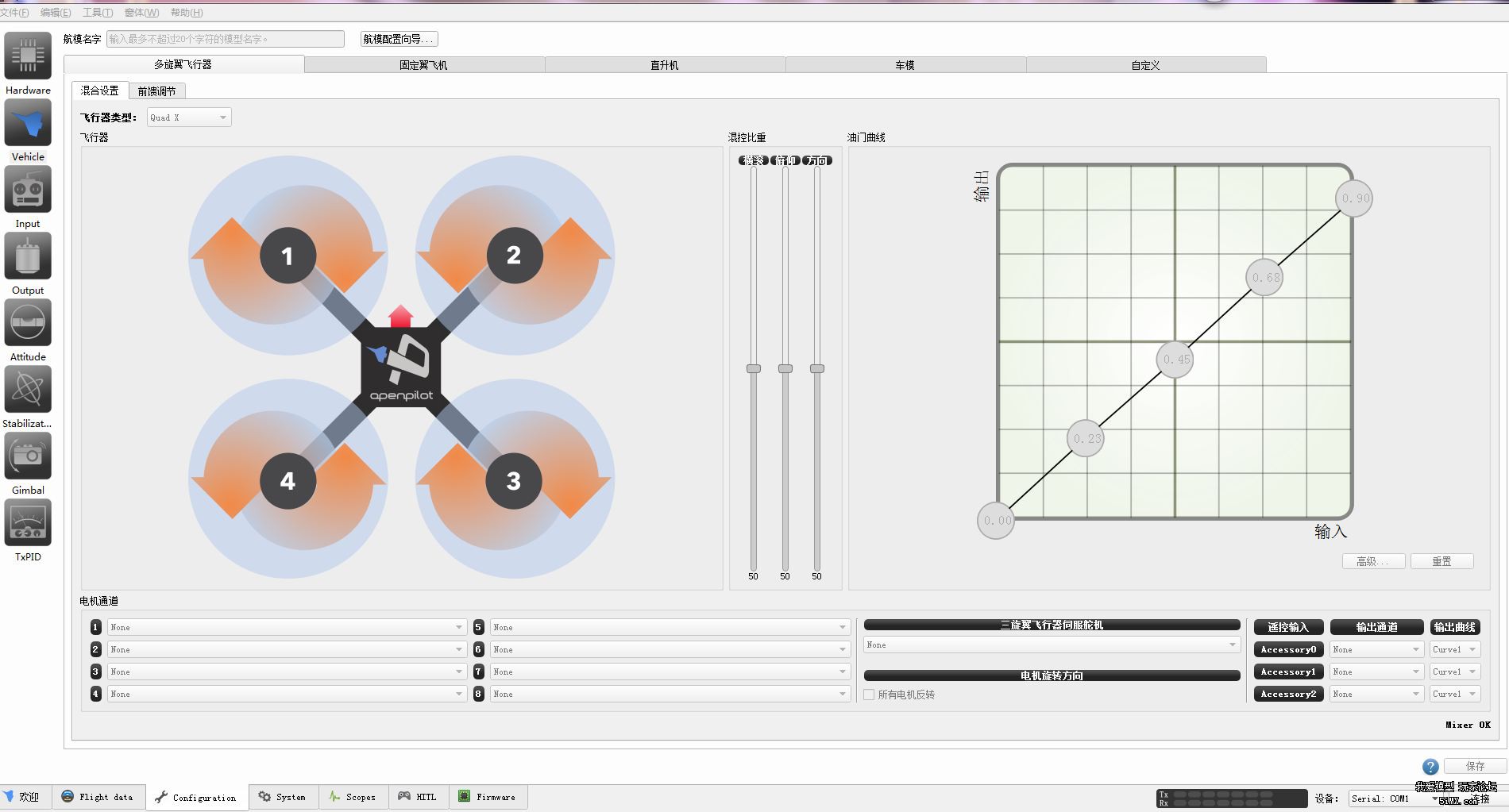Open the Hardware configuration section

coord(28,56)
